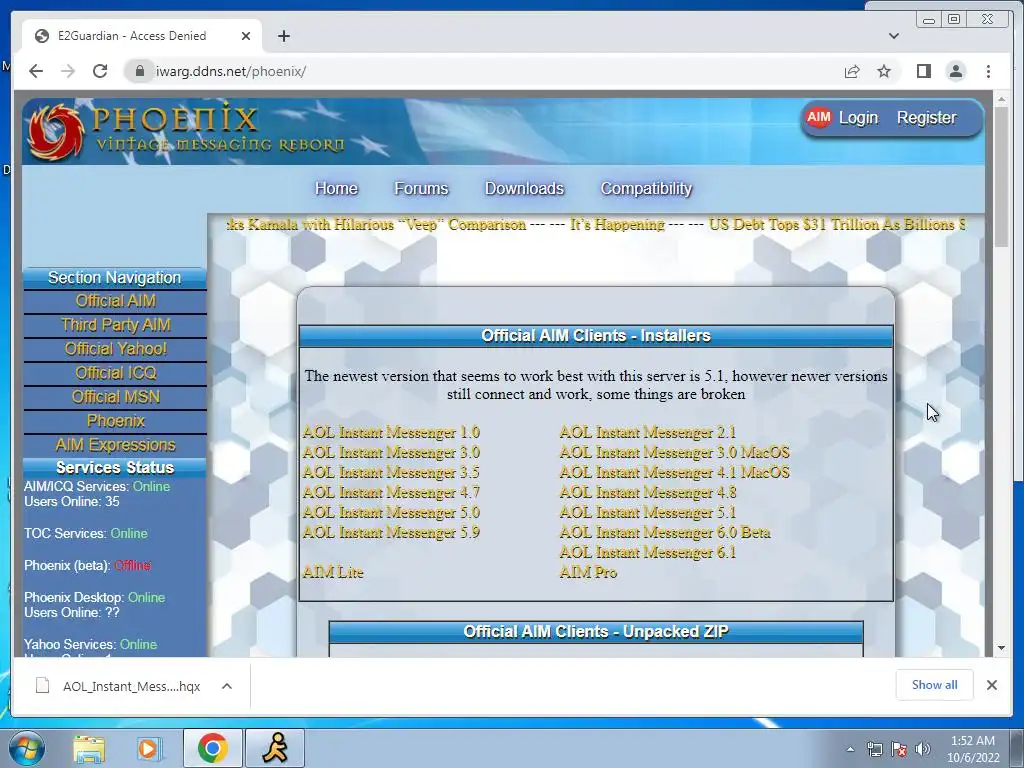Open the Home menu item
This screenshot has width=1024, height=768.
click(x=336, y=189)
